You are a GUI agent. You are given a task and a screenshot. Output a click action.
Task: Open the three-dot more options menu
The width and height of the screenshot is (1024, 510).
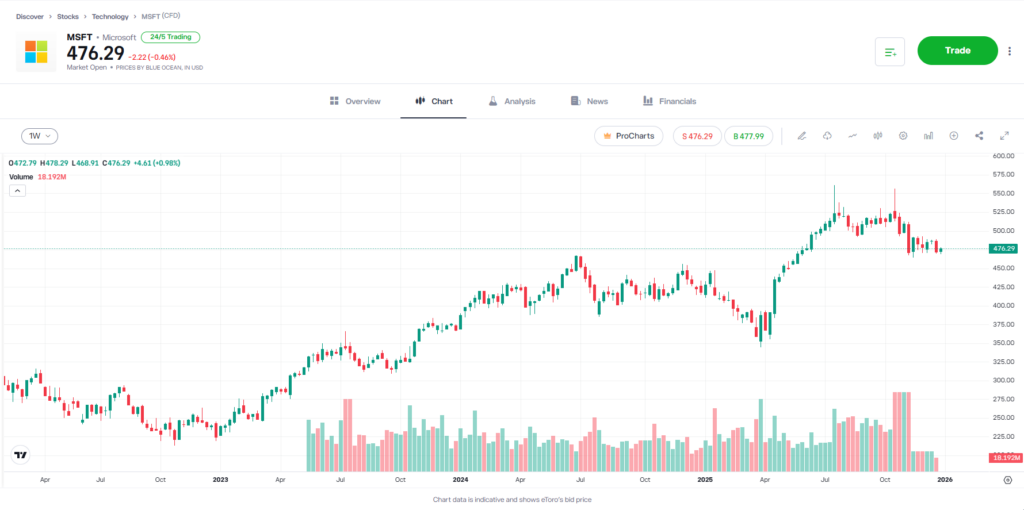(1008, 51)
